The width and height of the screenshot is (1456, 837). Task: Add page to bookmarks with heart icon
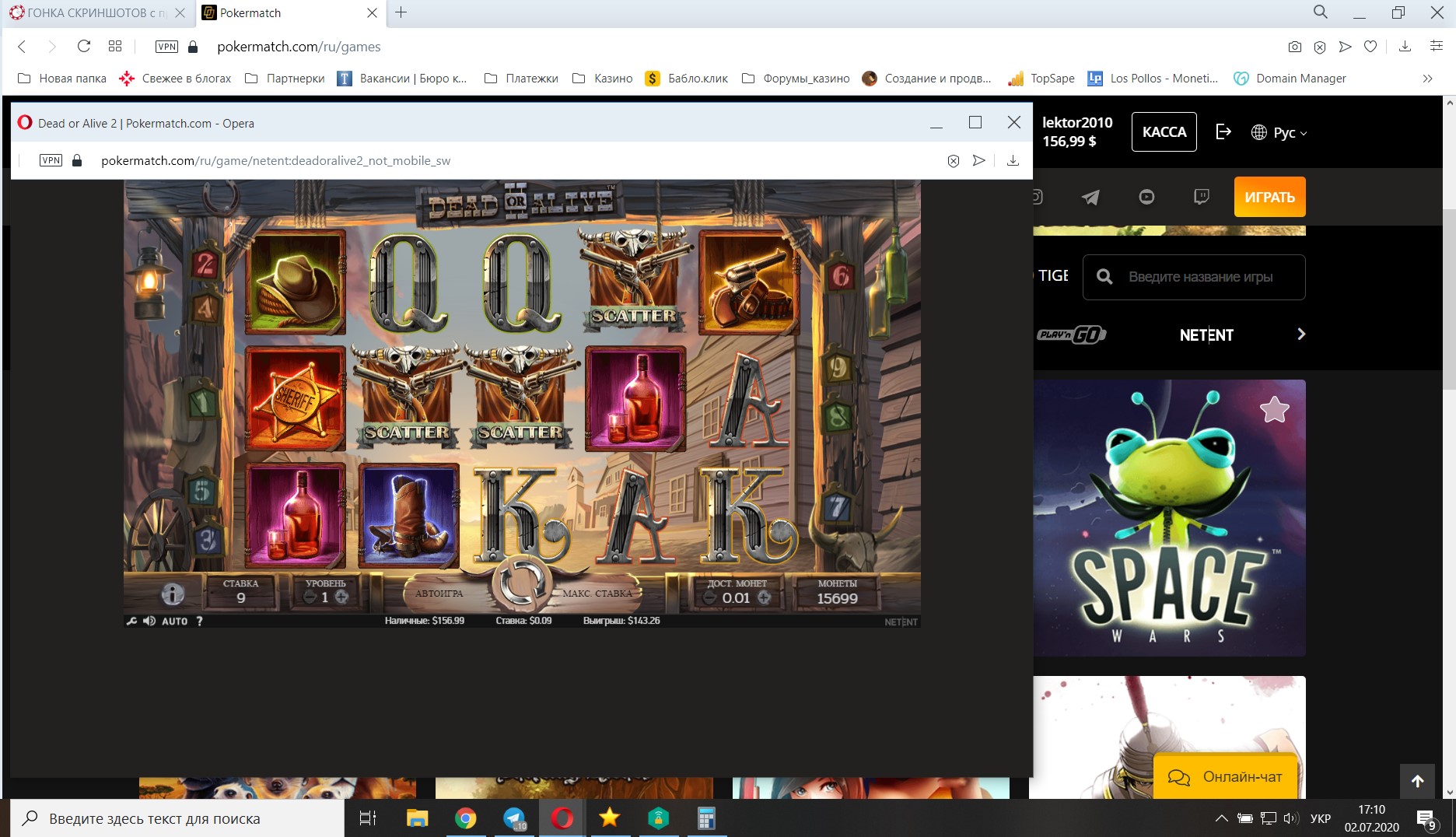pos(1370,47)
